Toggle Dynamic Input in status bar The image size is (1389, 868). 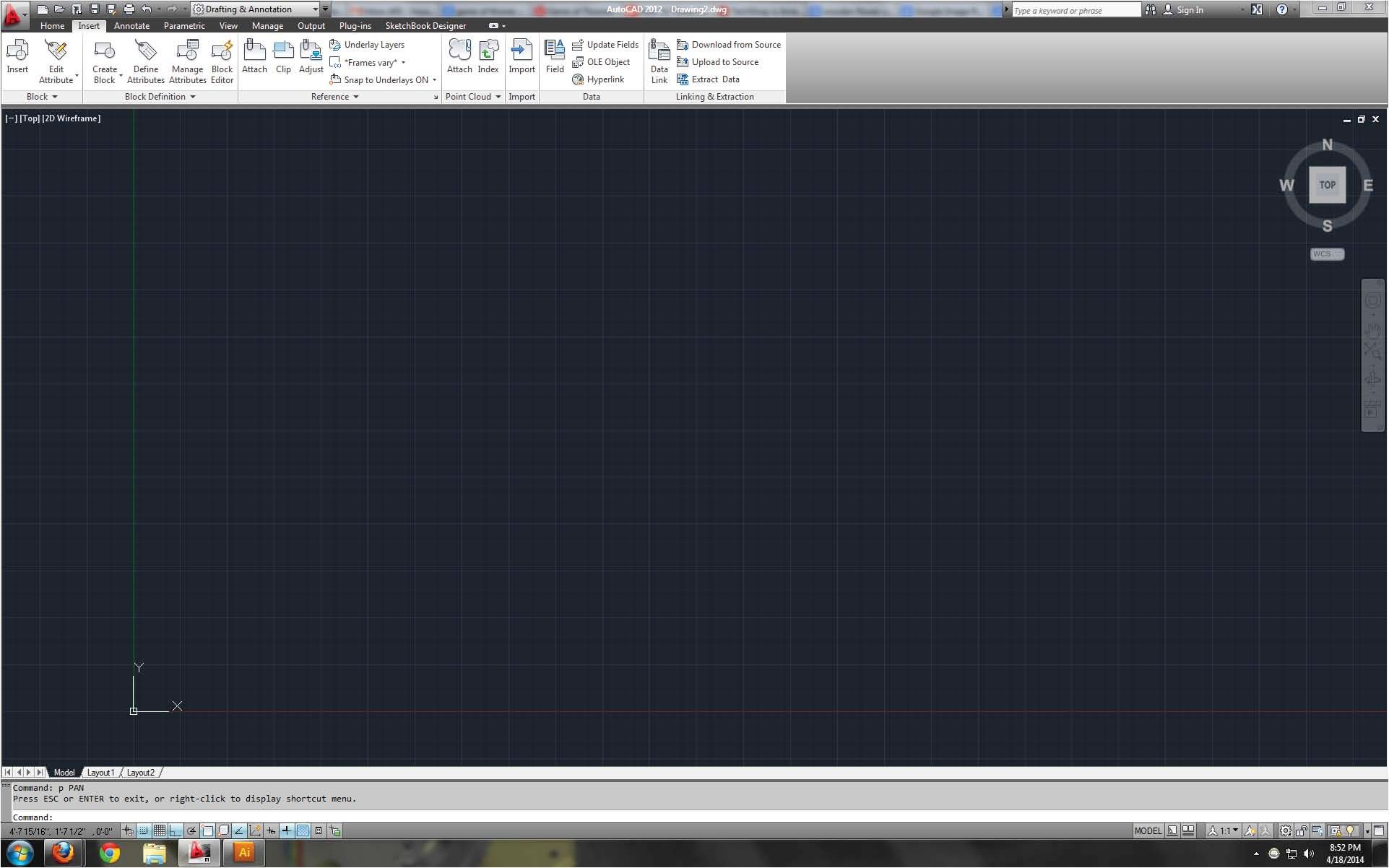pos(271,830)
